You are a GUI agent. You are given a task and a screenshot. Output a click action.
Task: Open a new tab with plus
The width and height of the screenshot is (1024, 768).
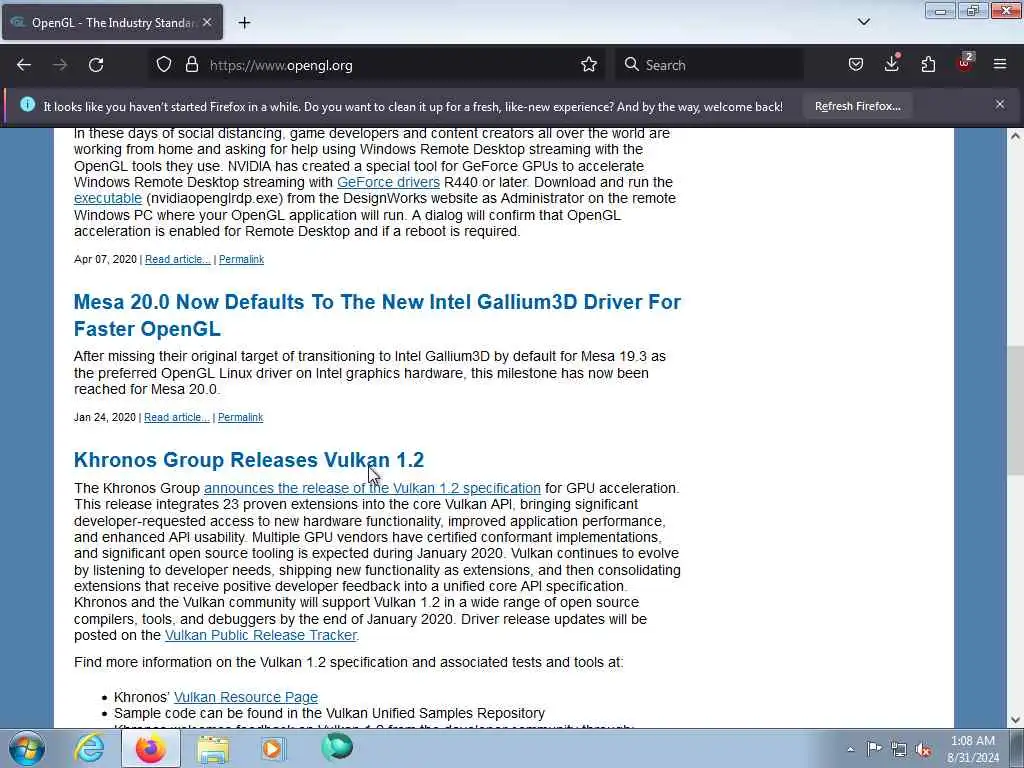[244, 23]
